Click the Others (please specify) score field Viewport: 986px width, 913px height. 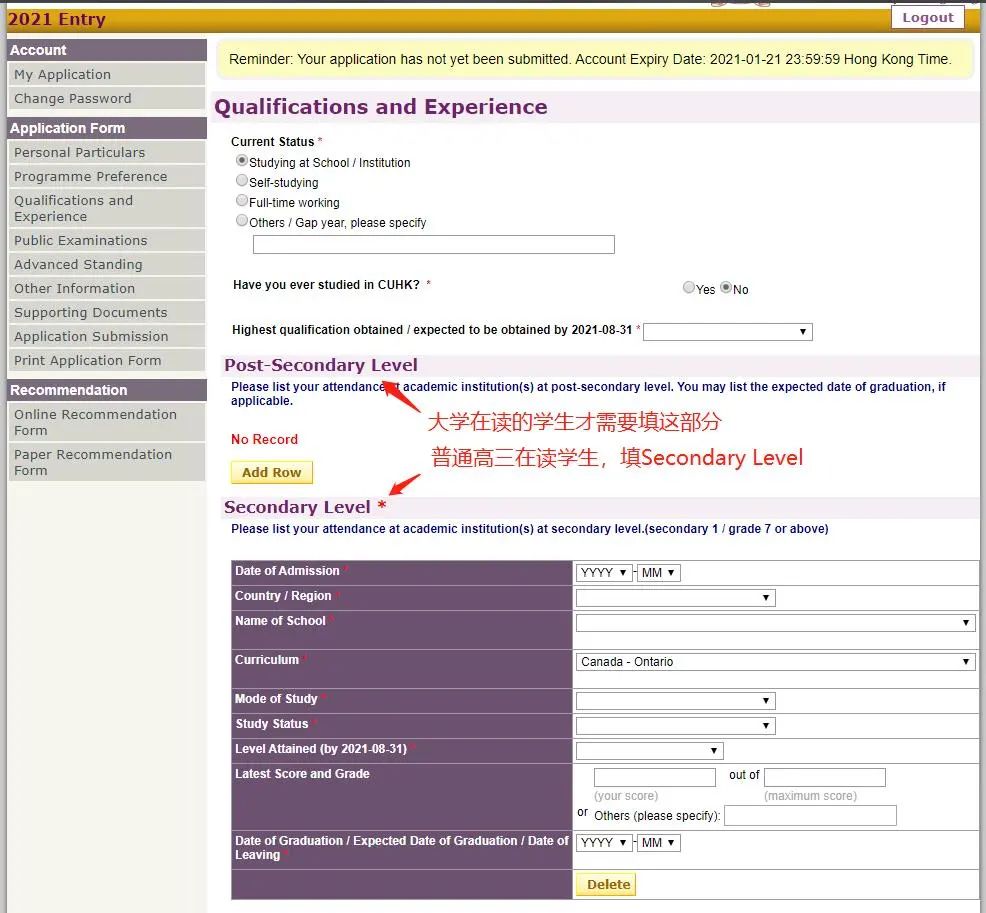tap(810, 816)
